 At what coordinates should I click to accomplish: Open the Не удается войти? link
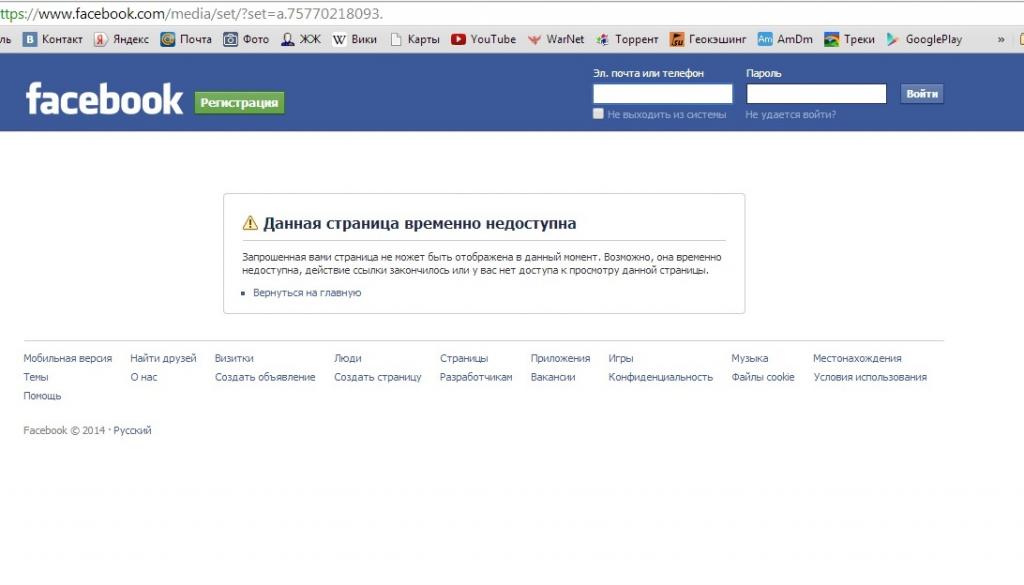pyautogui.click(x=790, y=115)
